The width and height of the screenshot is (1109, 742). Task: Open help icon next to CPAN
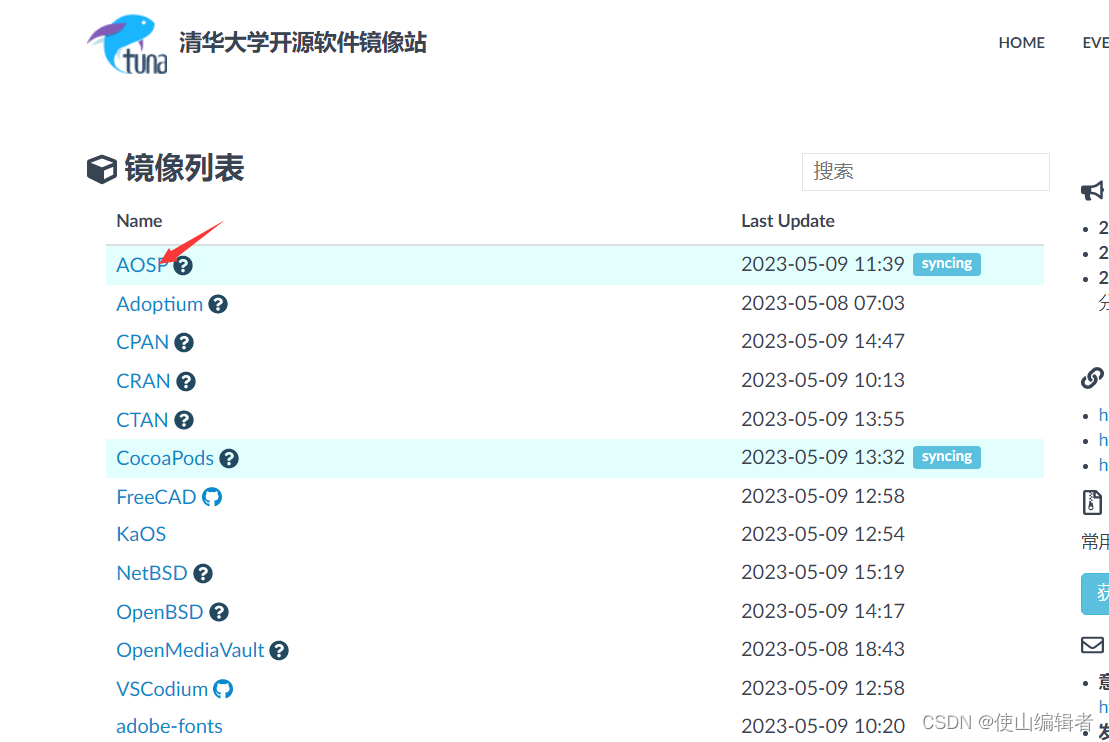click(x=184, y=342)
